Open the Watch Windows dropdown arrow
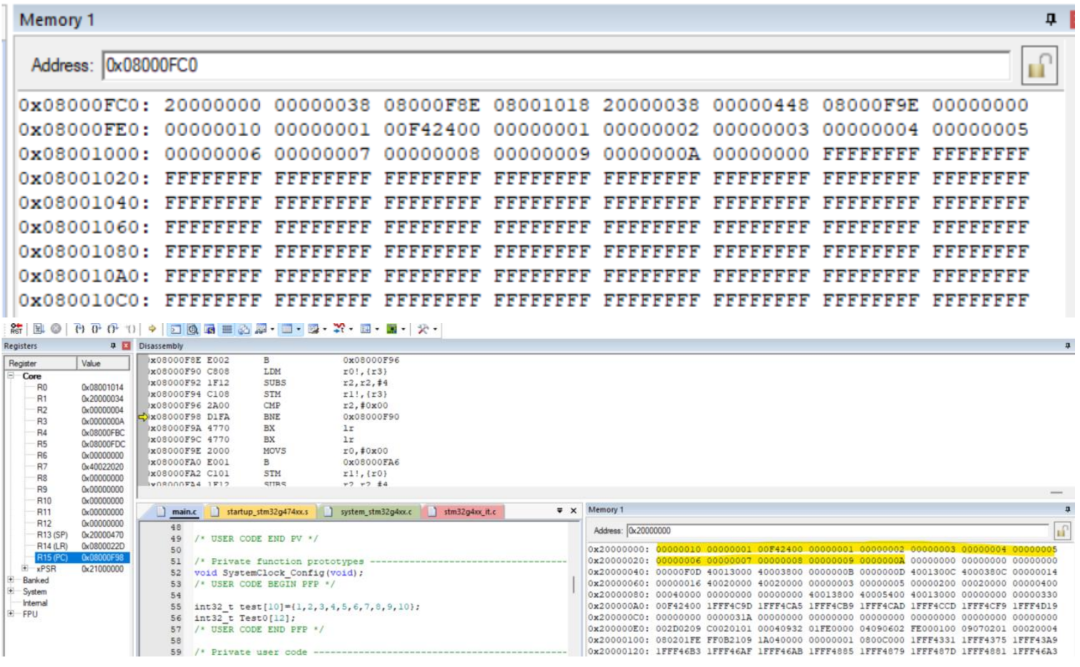This screenshot has height=667, width=1080. pos(272,329)
